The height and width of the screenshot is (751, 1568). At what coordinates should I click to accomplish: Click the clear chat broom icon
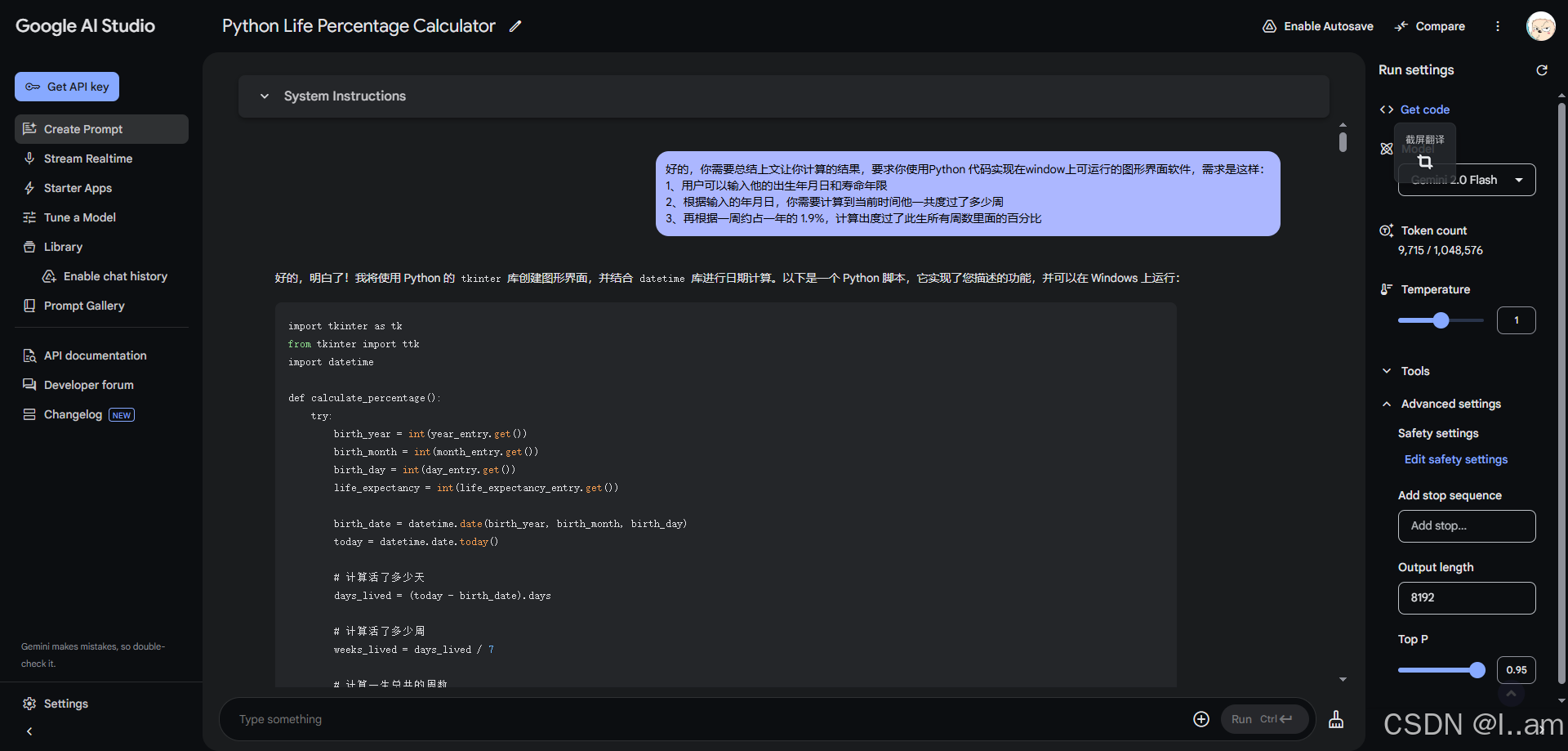pyautogui.click(x=1336, y=719)
